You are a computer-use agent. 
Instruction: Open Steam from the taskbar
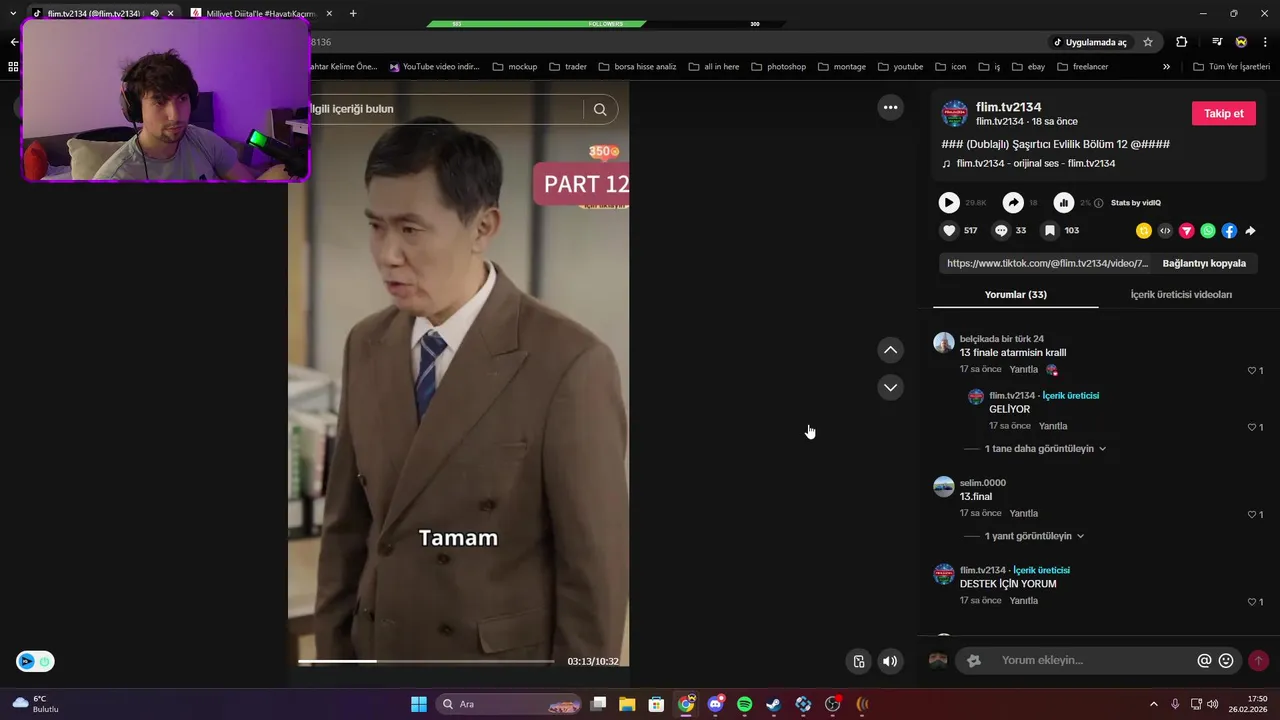click(774, 704)
